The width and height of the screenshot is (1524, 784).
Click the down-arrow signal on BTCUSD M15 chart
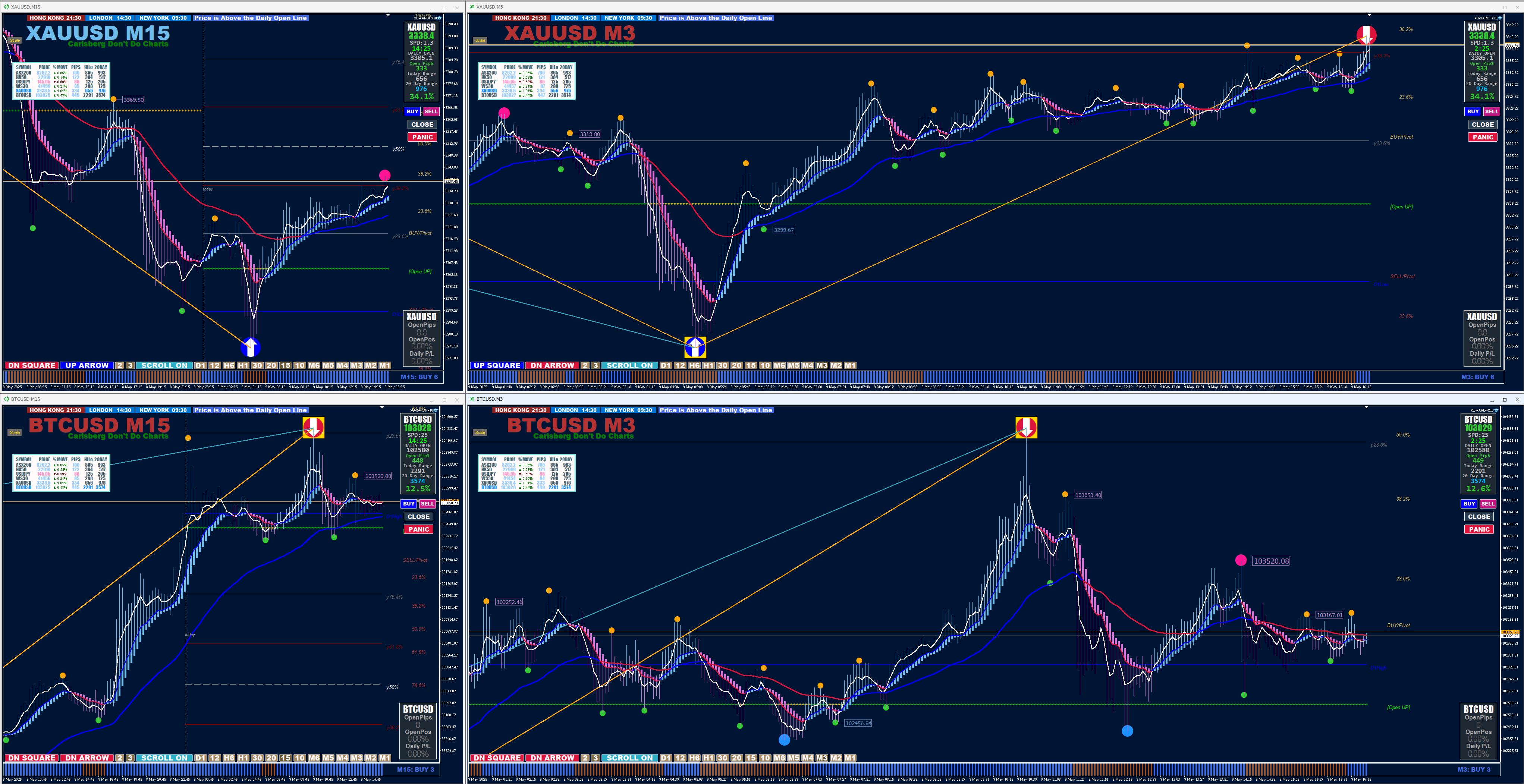pyautogui.click(x=313, y=428)
